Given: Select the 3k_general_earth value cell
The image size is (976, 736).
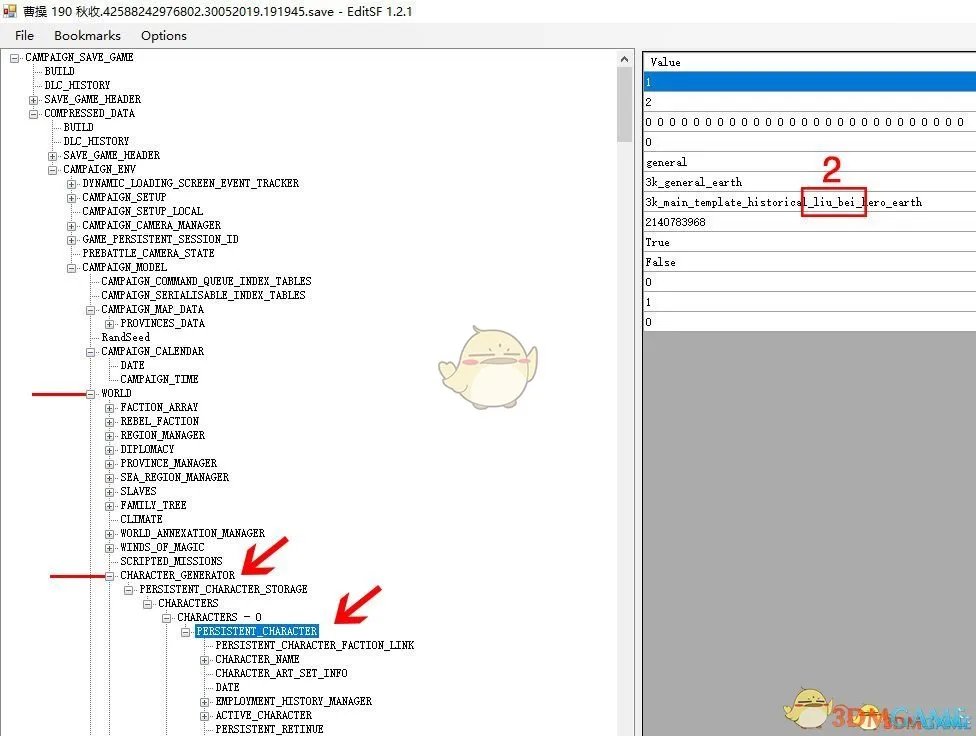Looking at the screenshot, I should pos(694,182).
